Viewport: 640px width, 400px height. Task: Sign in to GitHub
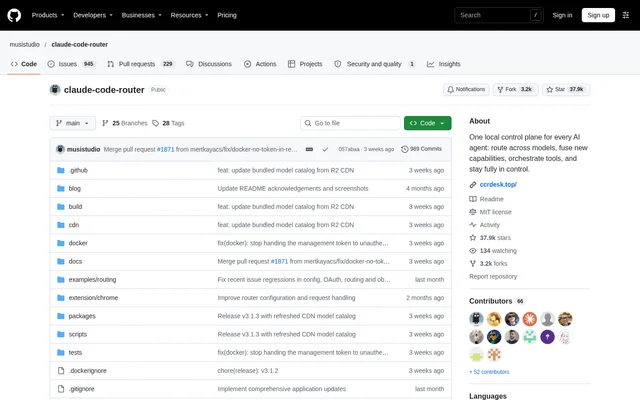(x=562, y=15)
